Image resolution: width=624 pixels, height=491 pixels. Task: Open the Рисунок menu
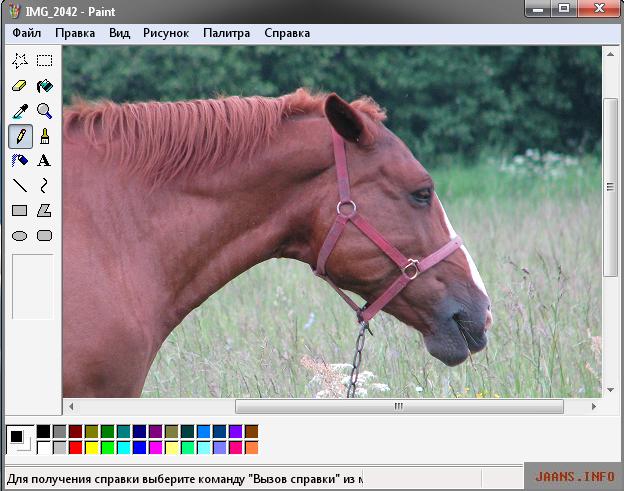[x=165, y=33]
